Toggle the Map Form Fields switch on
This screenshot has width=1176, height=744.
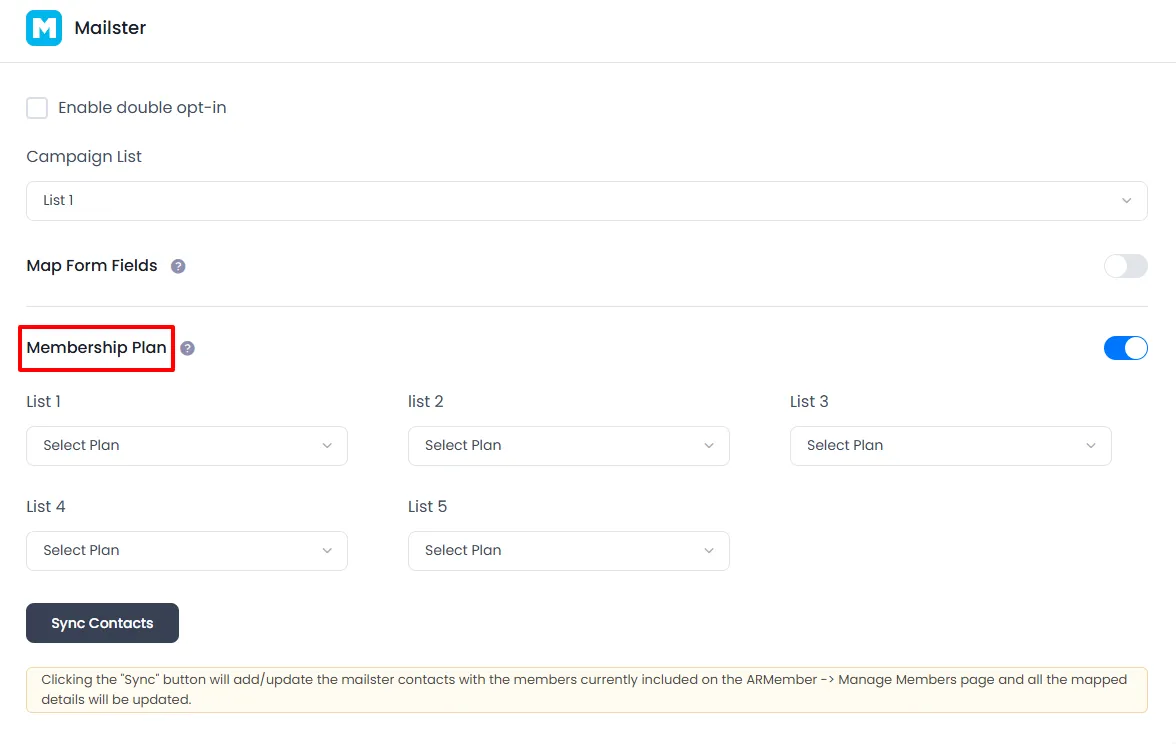pos(1125,265)
